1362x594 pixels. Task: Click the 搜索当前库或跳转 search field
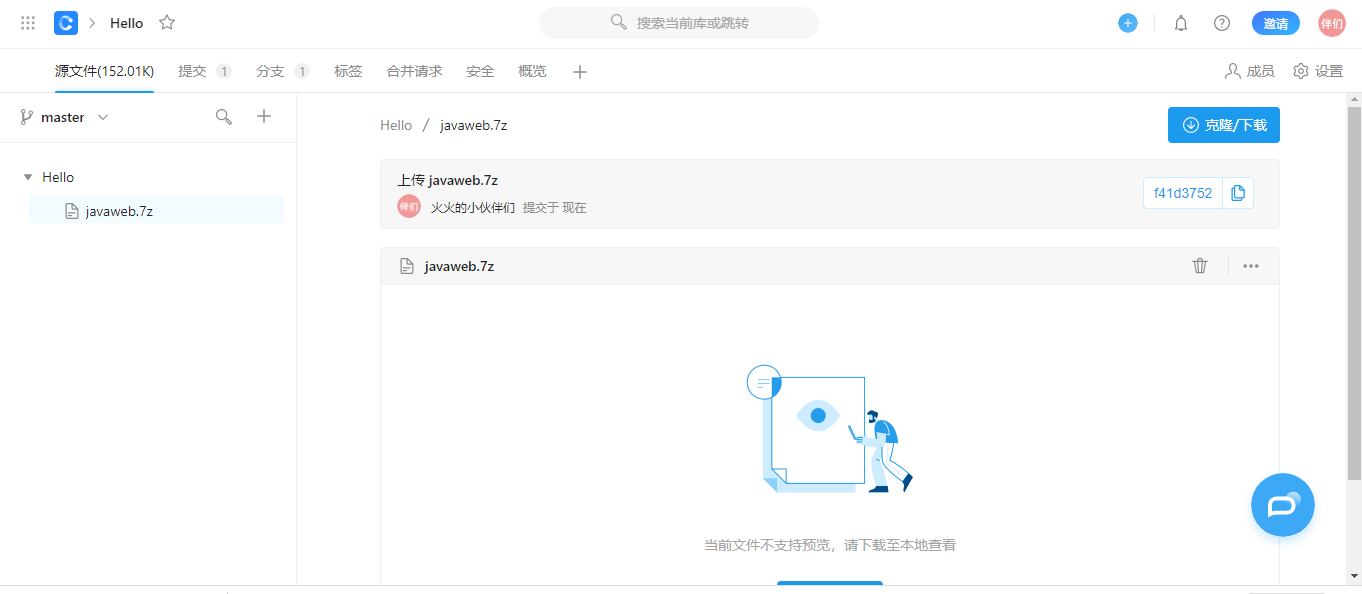tap(679, 23)
